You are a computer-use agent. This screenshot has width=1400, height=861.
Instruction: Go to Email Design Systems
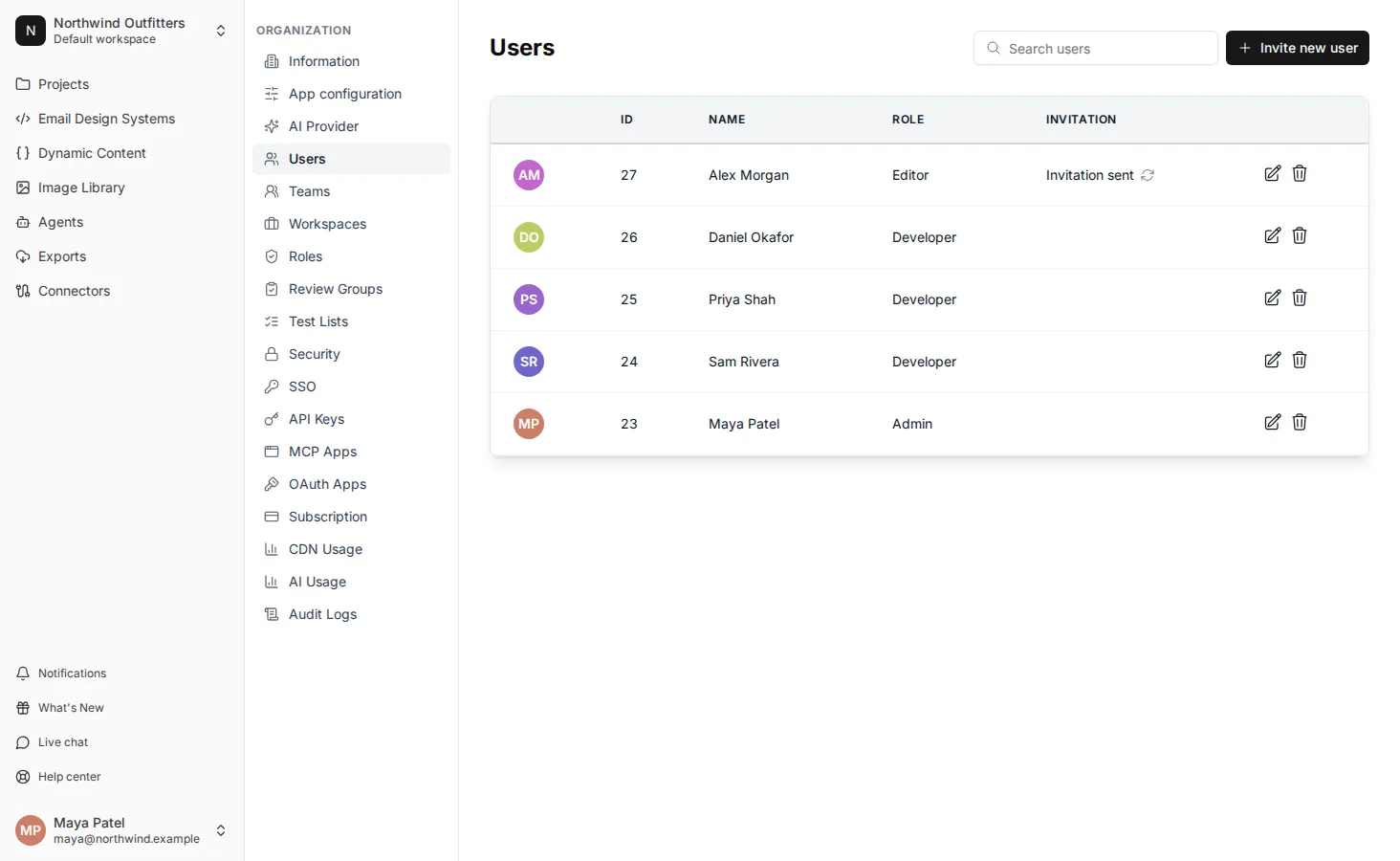[x=122, y=119]
